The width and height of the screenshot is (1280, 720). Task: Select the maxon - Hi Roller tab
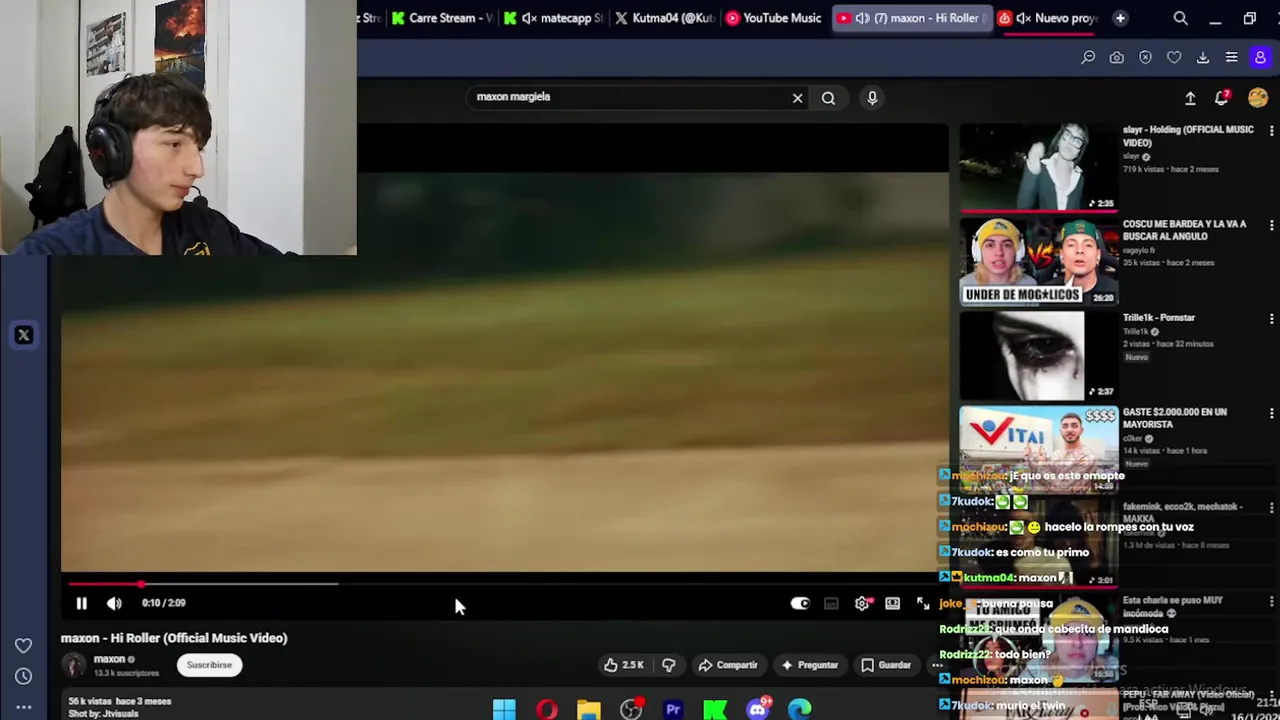[912, 18]
